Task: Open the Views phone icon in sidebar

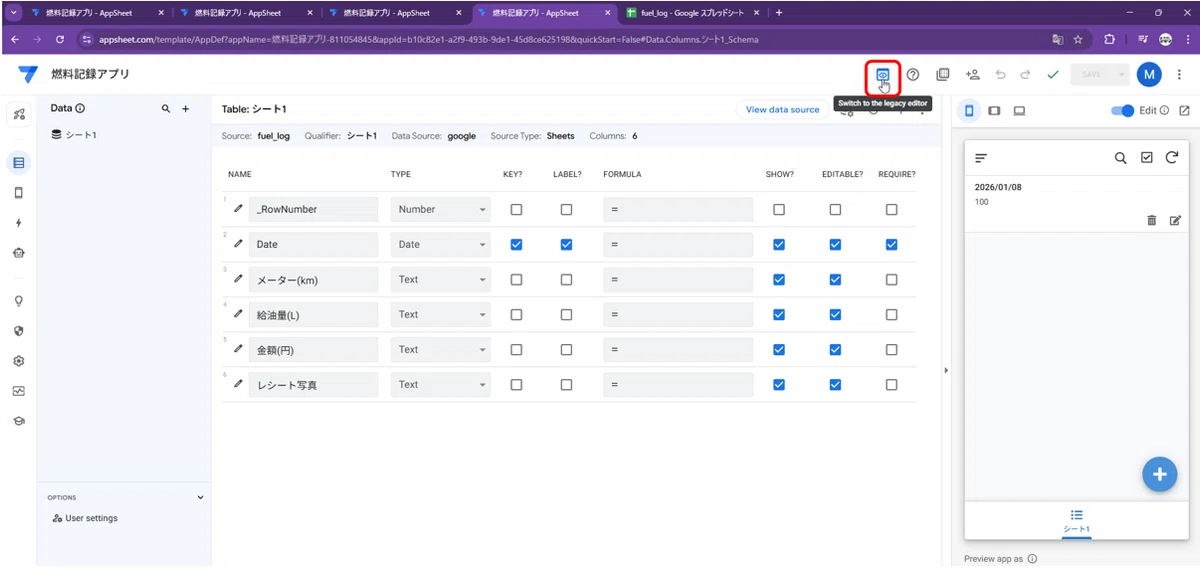Action: (19, 193)
